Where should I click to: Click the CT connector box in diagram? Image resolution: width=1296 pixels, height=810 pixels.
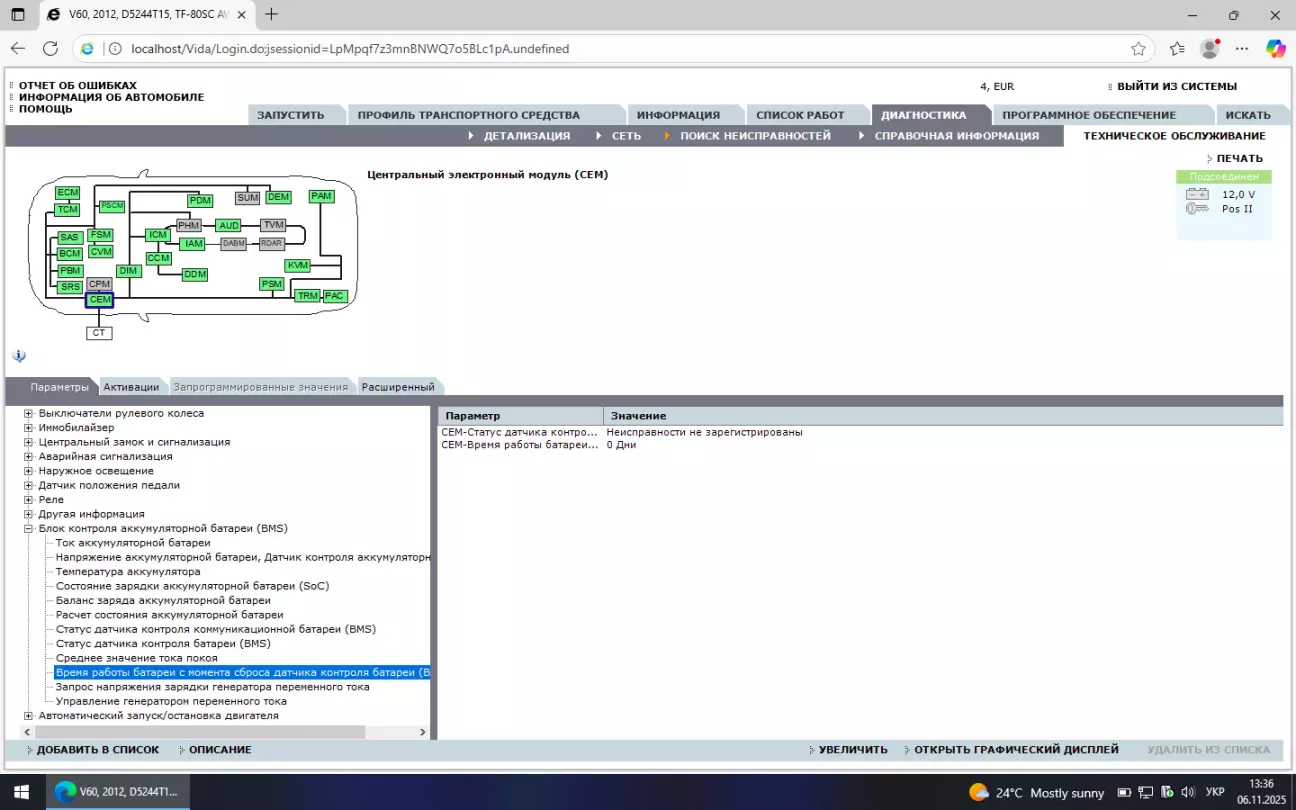point(99,333)
